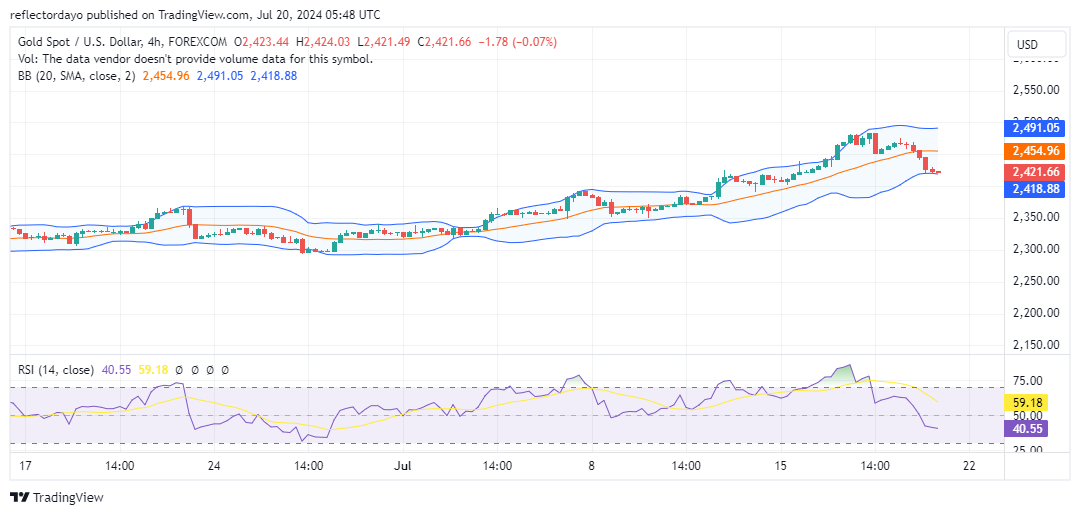Click the blue 2,491.05 value in BB legend
Image resolution: width=1080 pixels, height=515 pixels.
pos(220,76)
